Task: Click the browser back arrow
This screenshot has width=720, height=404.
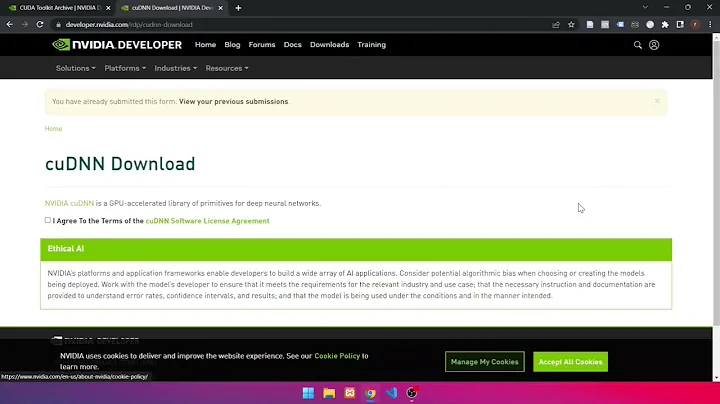Action: [x=10, y=24]
